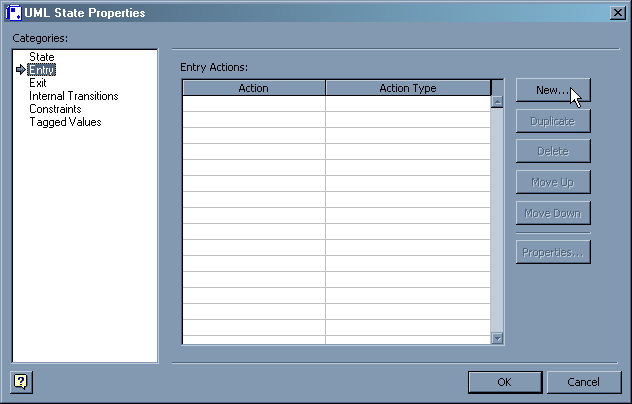632x404 pixels.
Task: Click the Properties button
Action: [553, 252]
